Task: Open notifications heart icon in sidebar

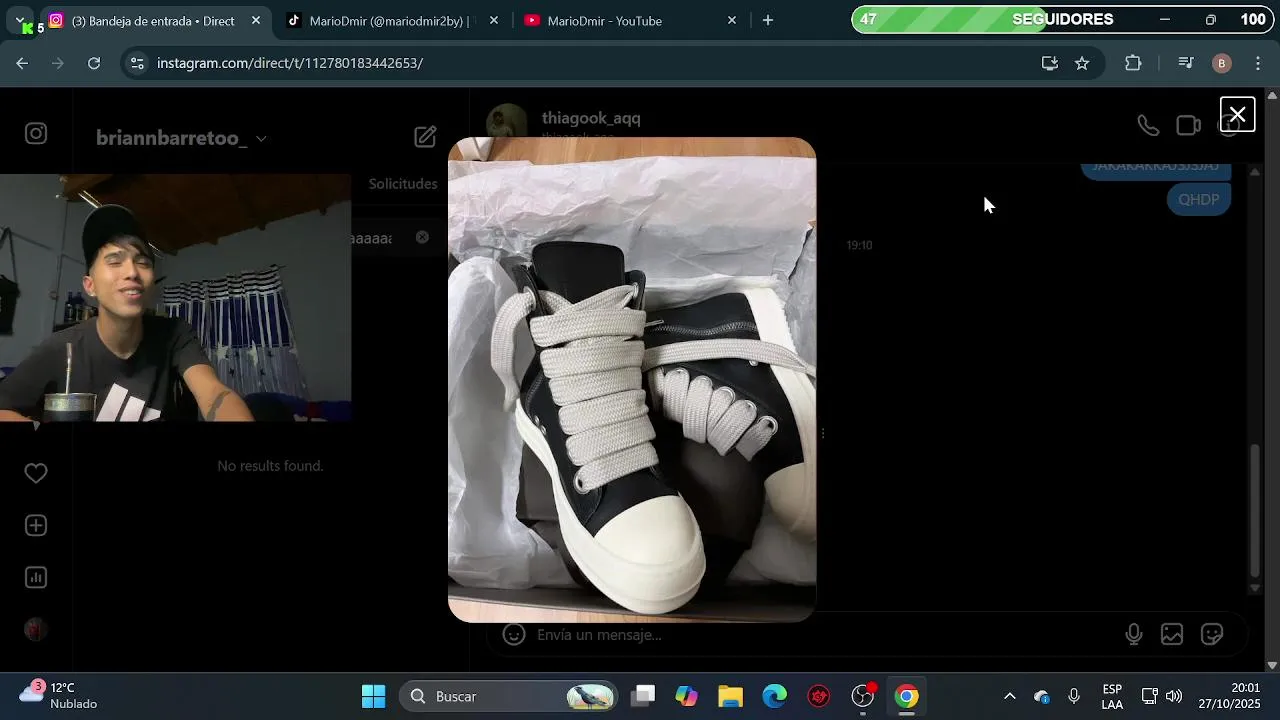Action: pos(36,473)
